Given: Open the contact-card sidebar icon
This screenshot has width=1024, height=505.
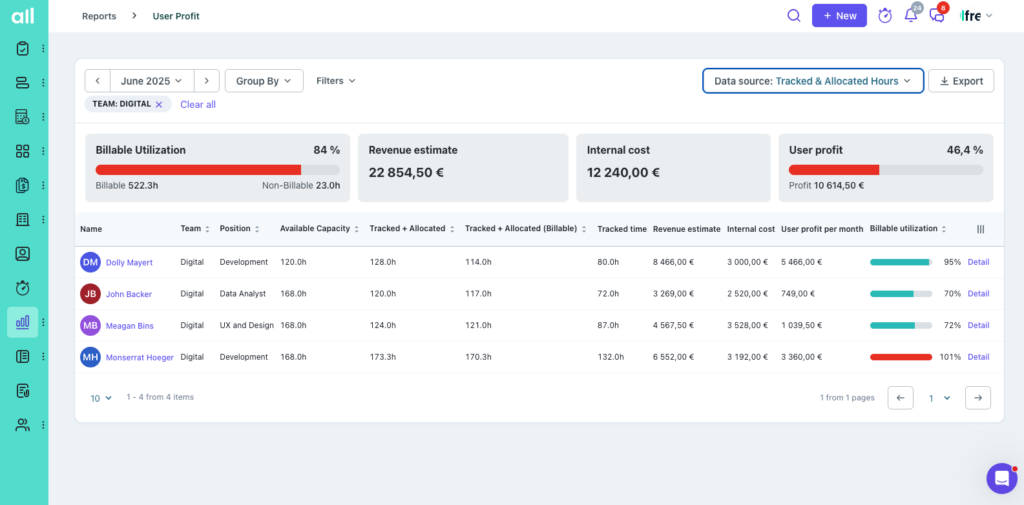Looking at the screenshot, I should coord(23,253).
